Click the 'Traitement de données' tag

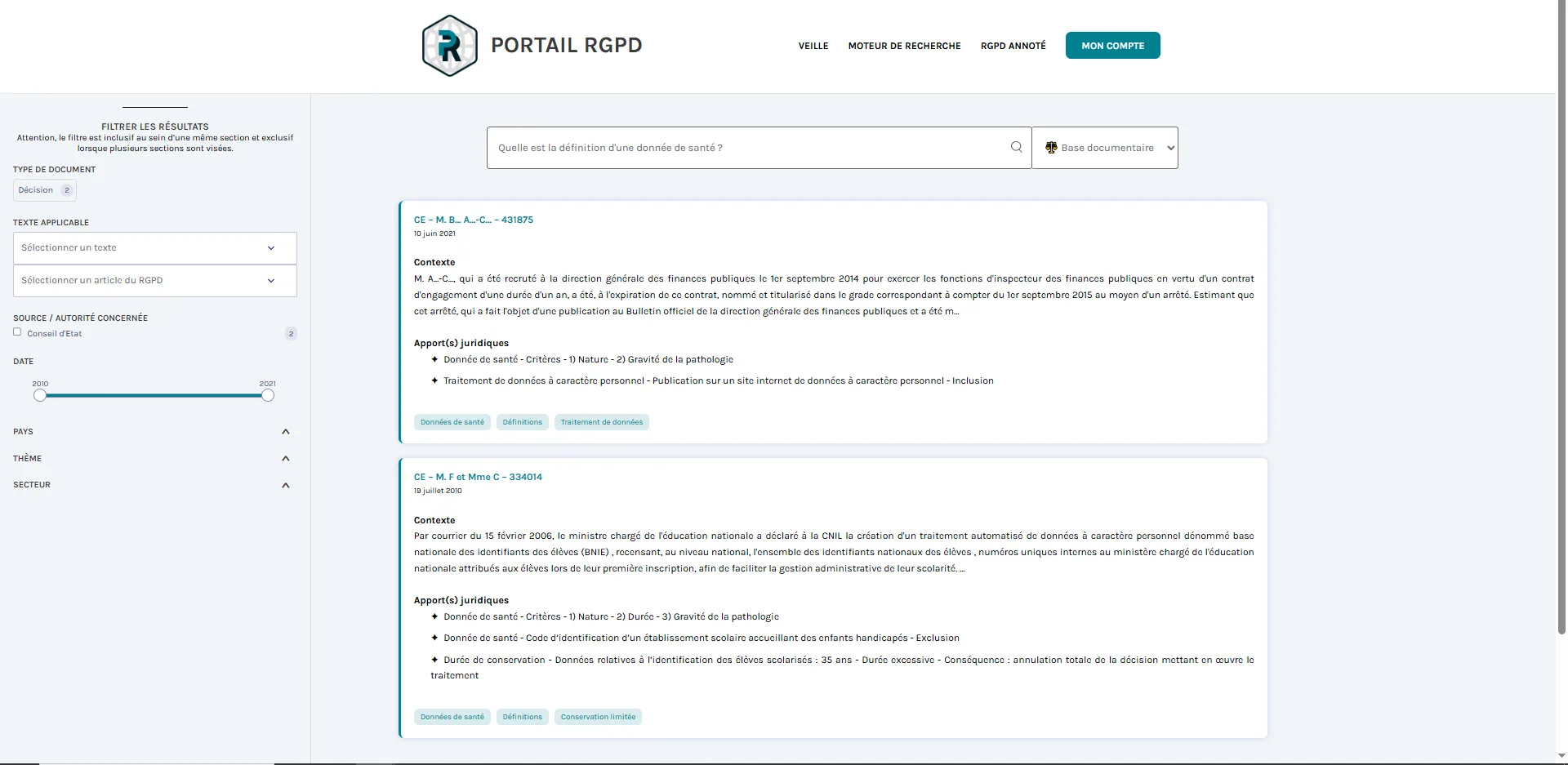pos(602,422)
